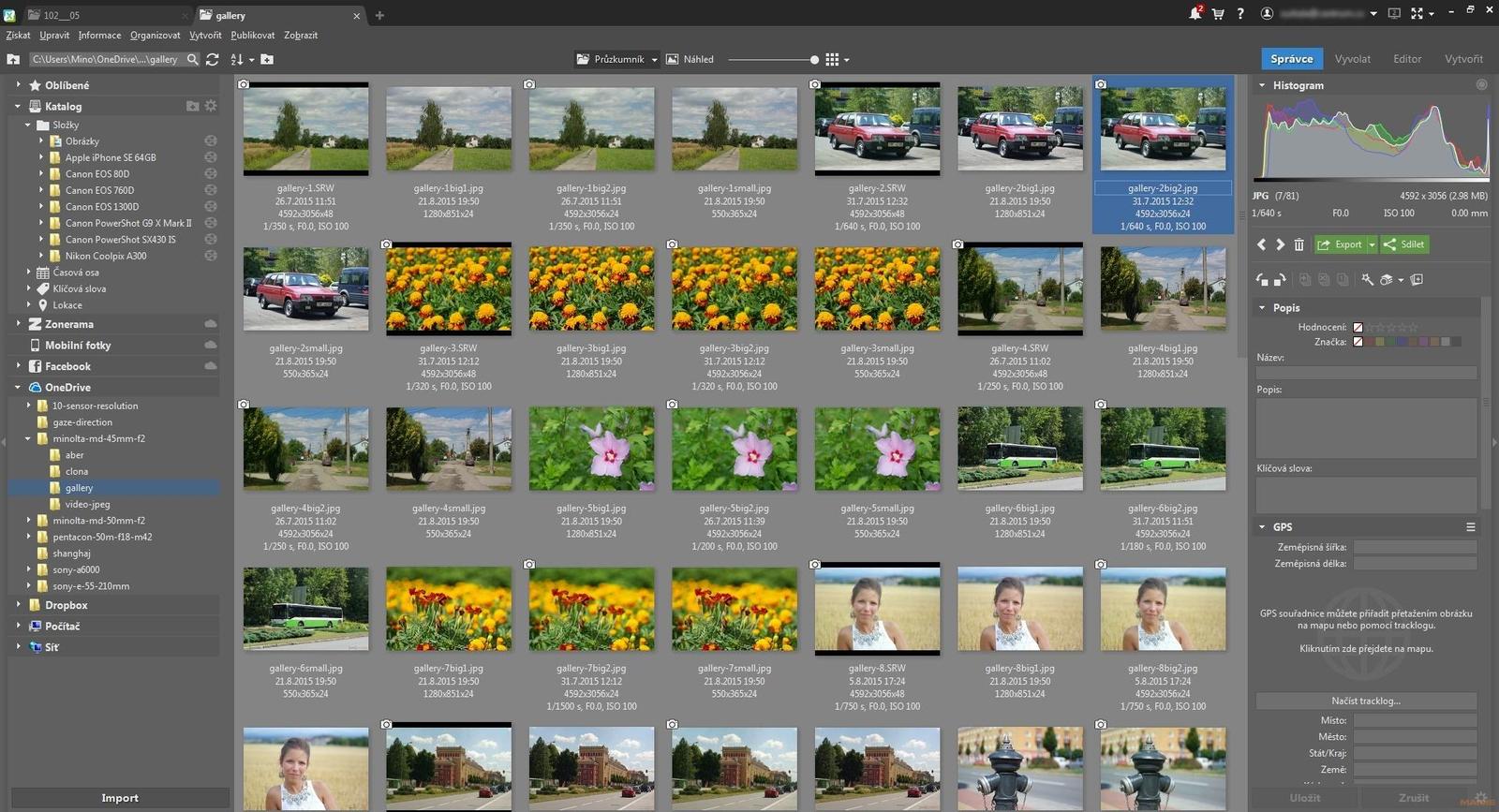Click the search magnifier in path box
Viewport: 1499px width, 812px height.
192,59
